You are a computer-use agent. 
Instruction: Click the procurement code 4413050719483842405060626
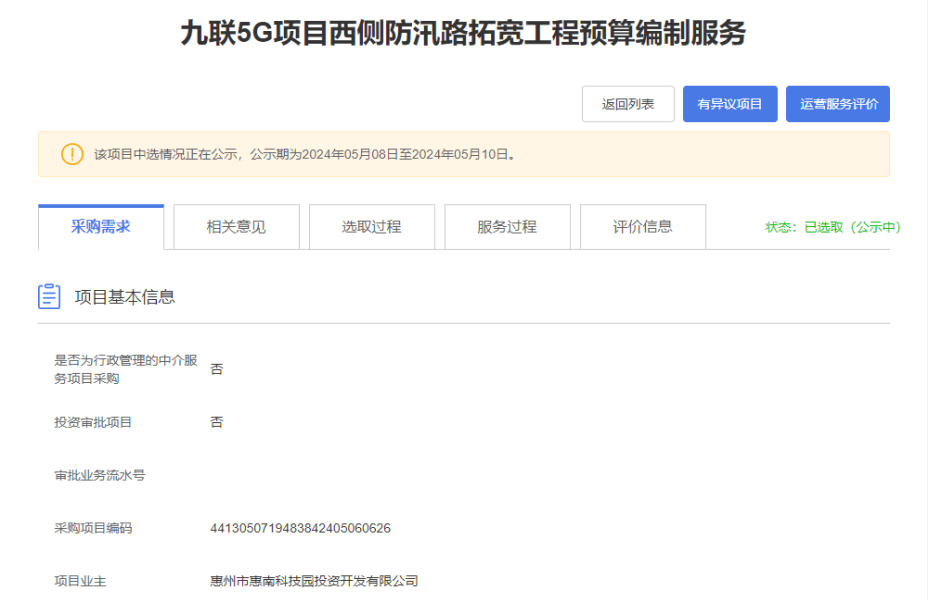[x=300, y=528]
